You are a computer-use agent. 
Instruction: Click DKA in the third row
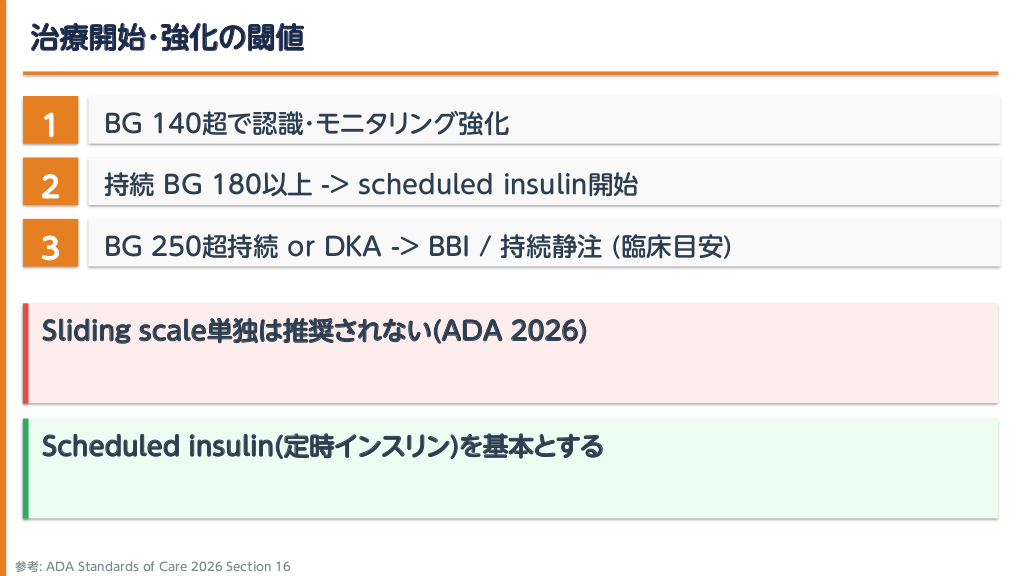[353, 246]
